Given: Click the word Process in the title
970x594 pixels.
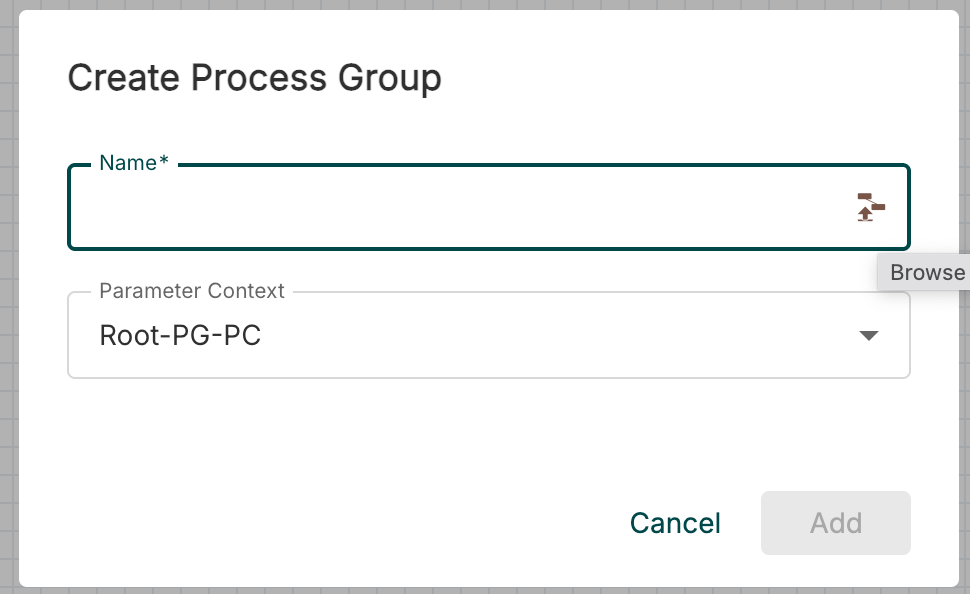Looking at the screenshot, I should click(x=253, y=78).
